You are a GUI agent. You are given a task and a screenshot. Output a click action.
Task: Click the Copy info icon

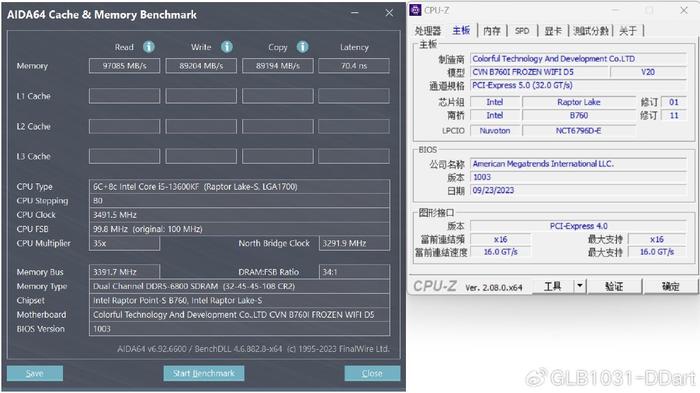tap(302, 47)
